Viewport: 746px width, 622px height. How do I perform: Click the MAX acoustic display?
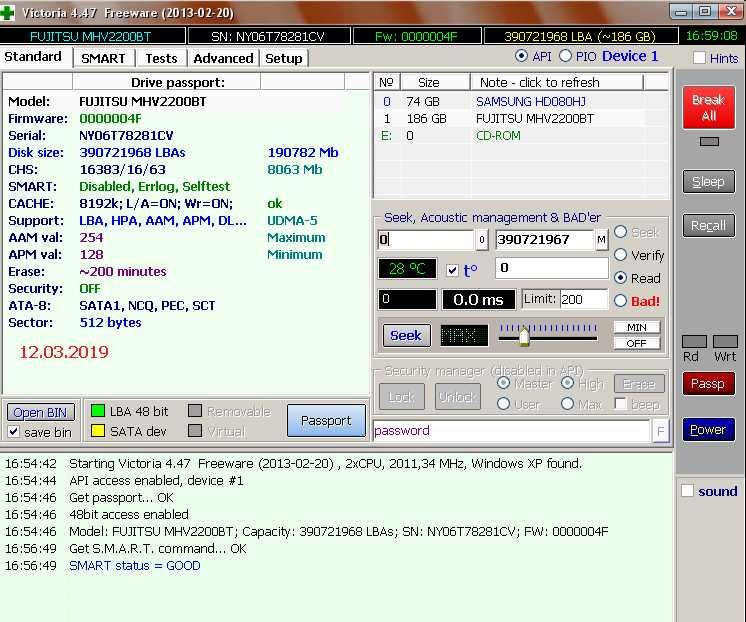(464, 336)
